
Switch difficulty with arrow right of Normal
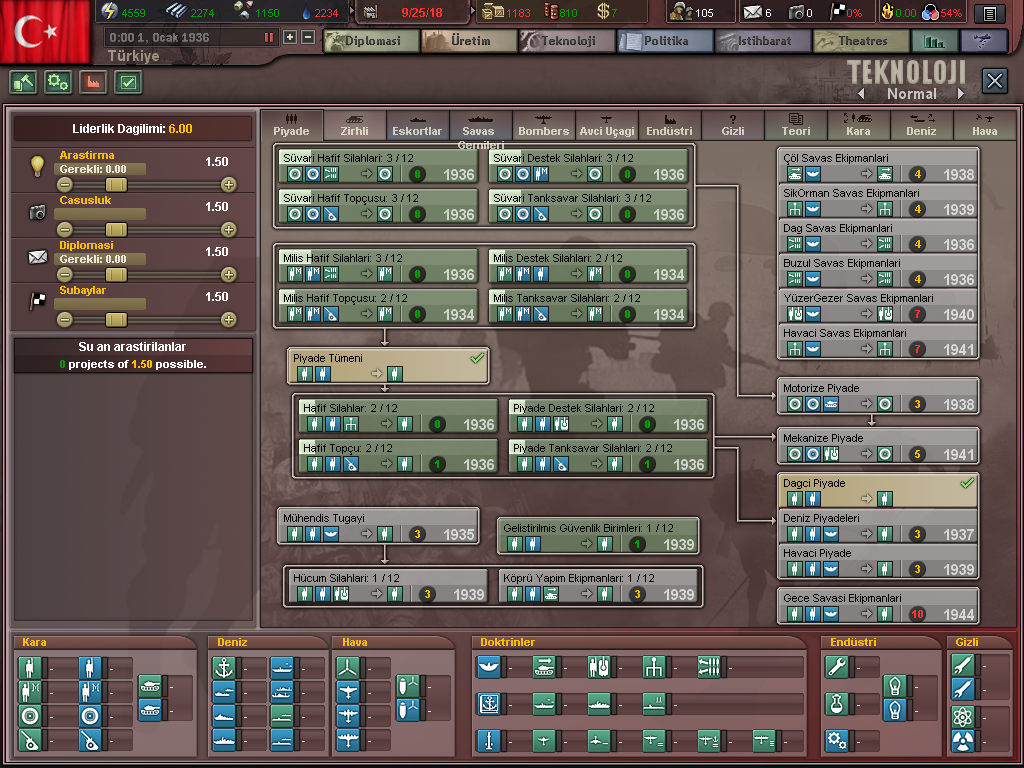(961, 94)
